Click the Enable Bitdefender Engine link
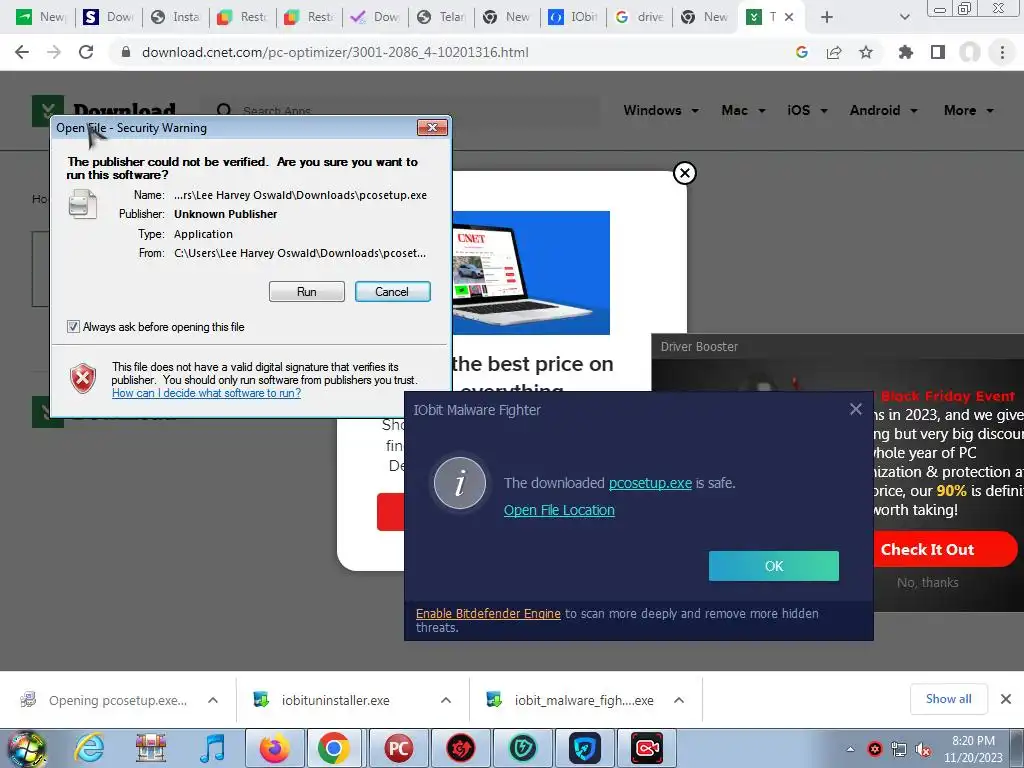The image size is (1024, 768). pyautogui.click(x=488, y=614)
